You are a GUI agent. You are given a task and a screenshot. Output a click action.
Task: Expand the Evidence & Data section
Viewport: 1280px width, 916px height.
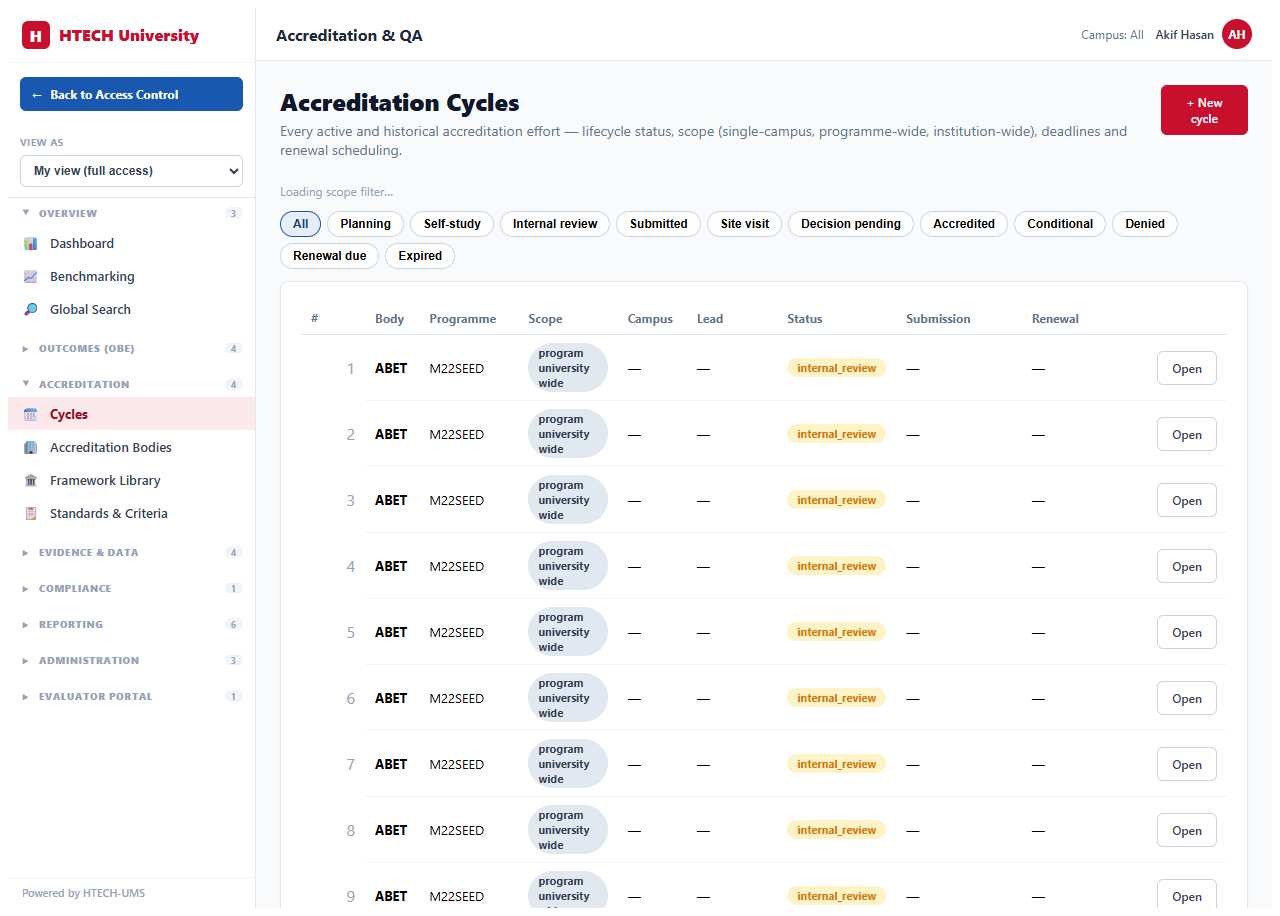[131, 552]
